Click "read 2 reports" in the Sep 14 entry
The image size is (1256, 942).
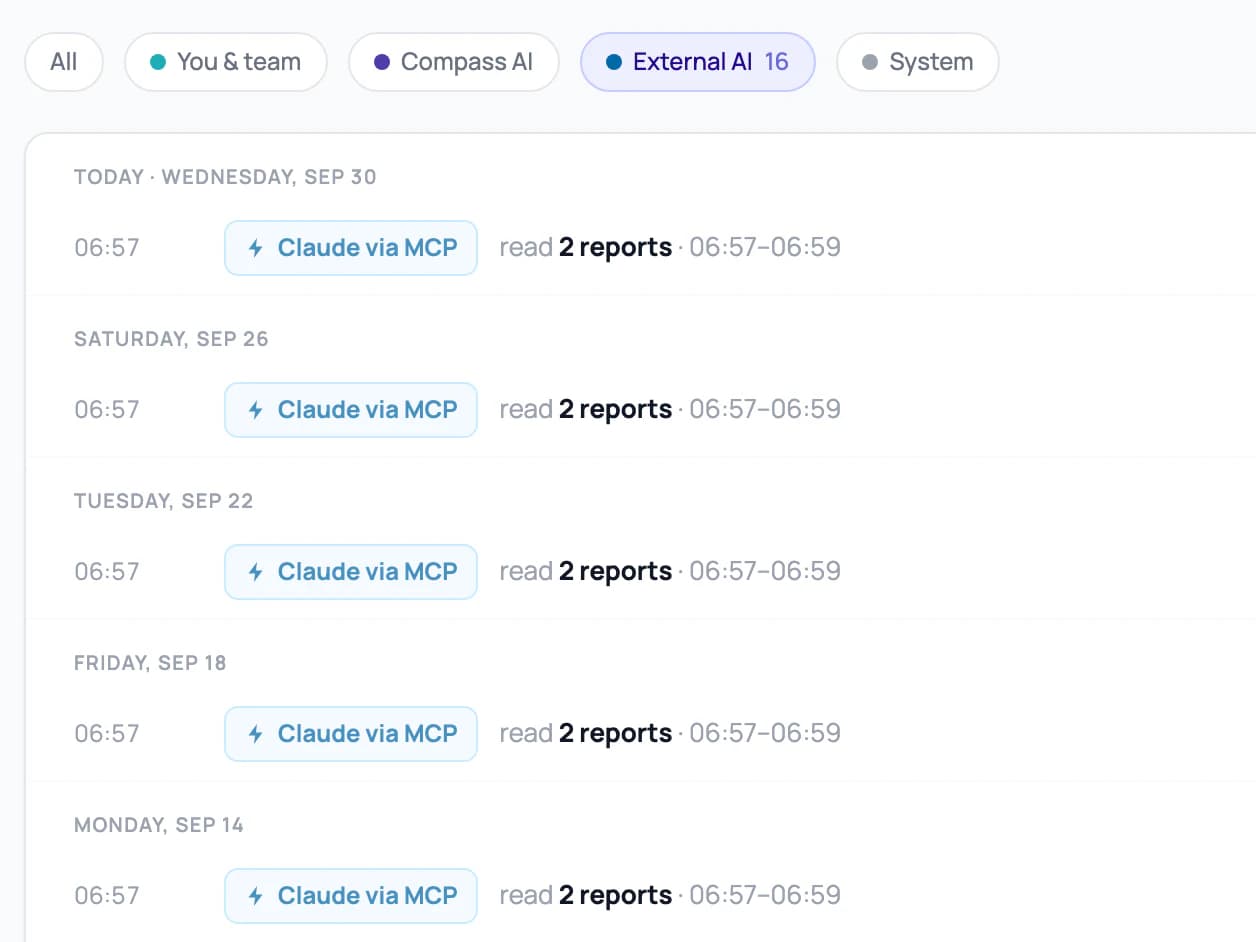586,895
